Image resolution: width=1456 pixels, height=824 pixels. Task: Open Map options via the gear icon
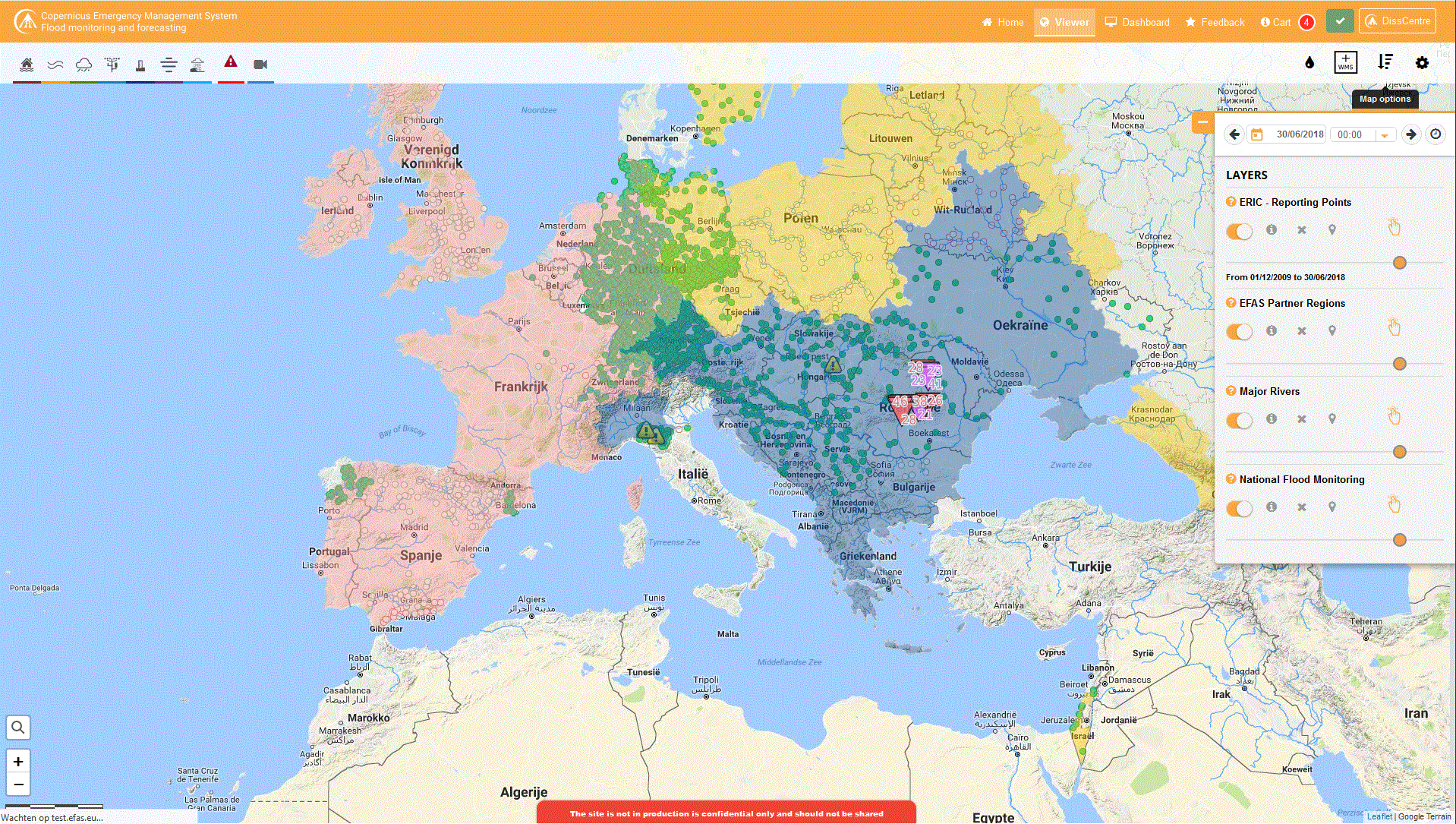1422,62
